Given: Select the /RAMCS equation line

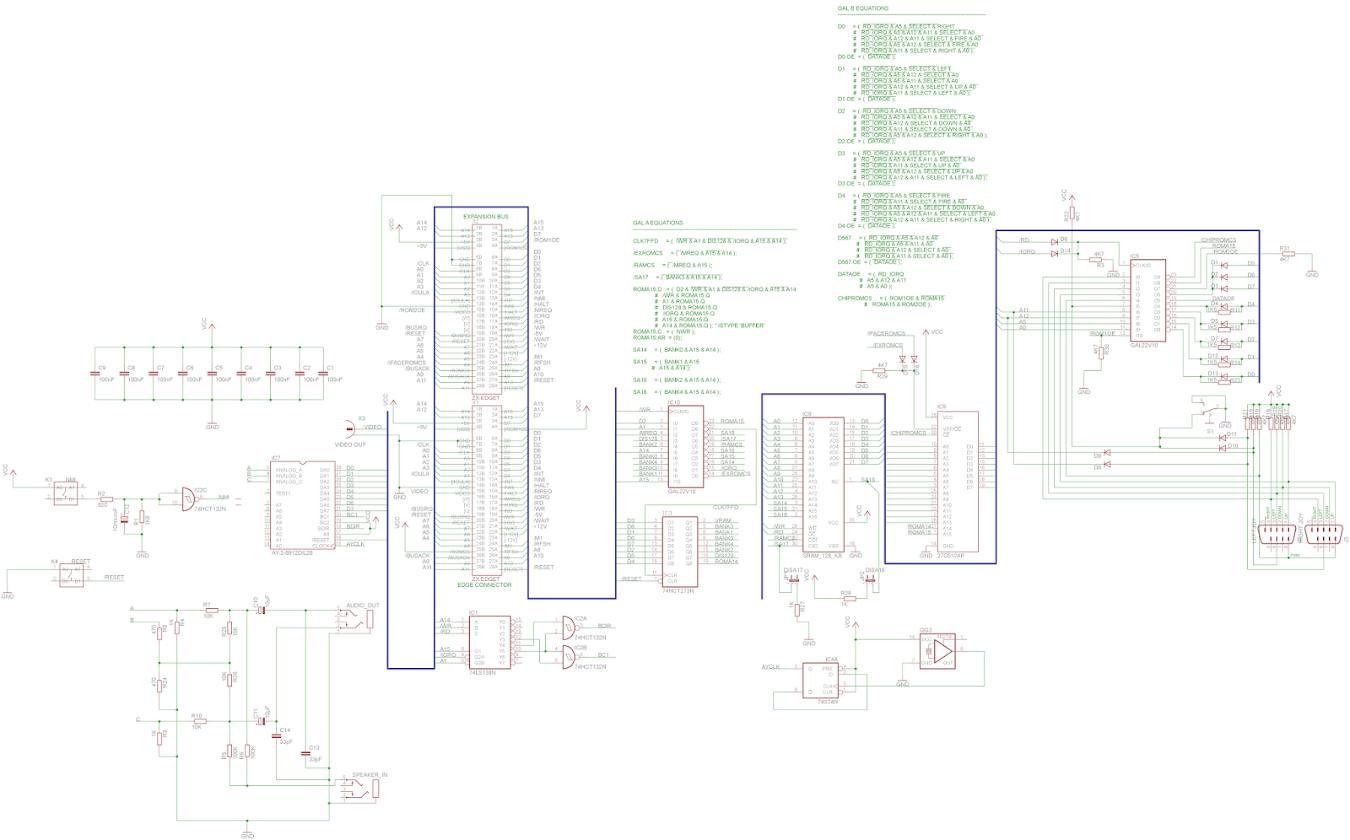Looking at the screenshot, I should (673, 265).
